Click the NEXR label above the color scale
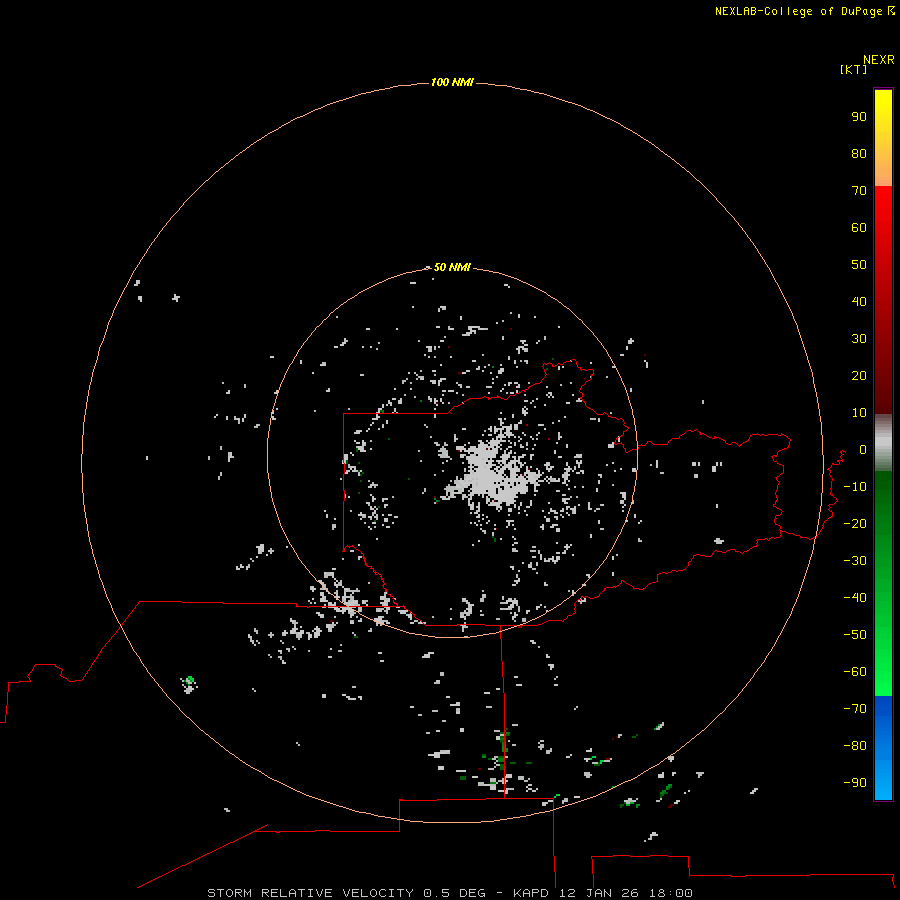Viewport: 900px width, 900px height. pyautogui.click(x=879, y=60)
